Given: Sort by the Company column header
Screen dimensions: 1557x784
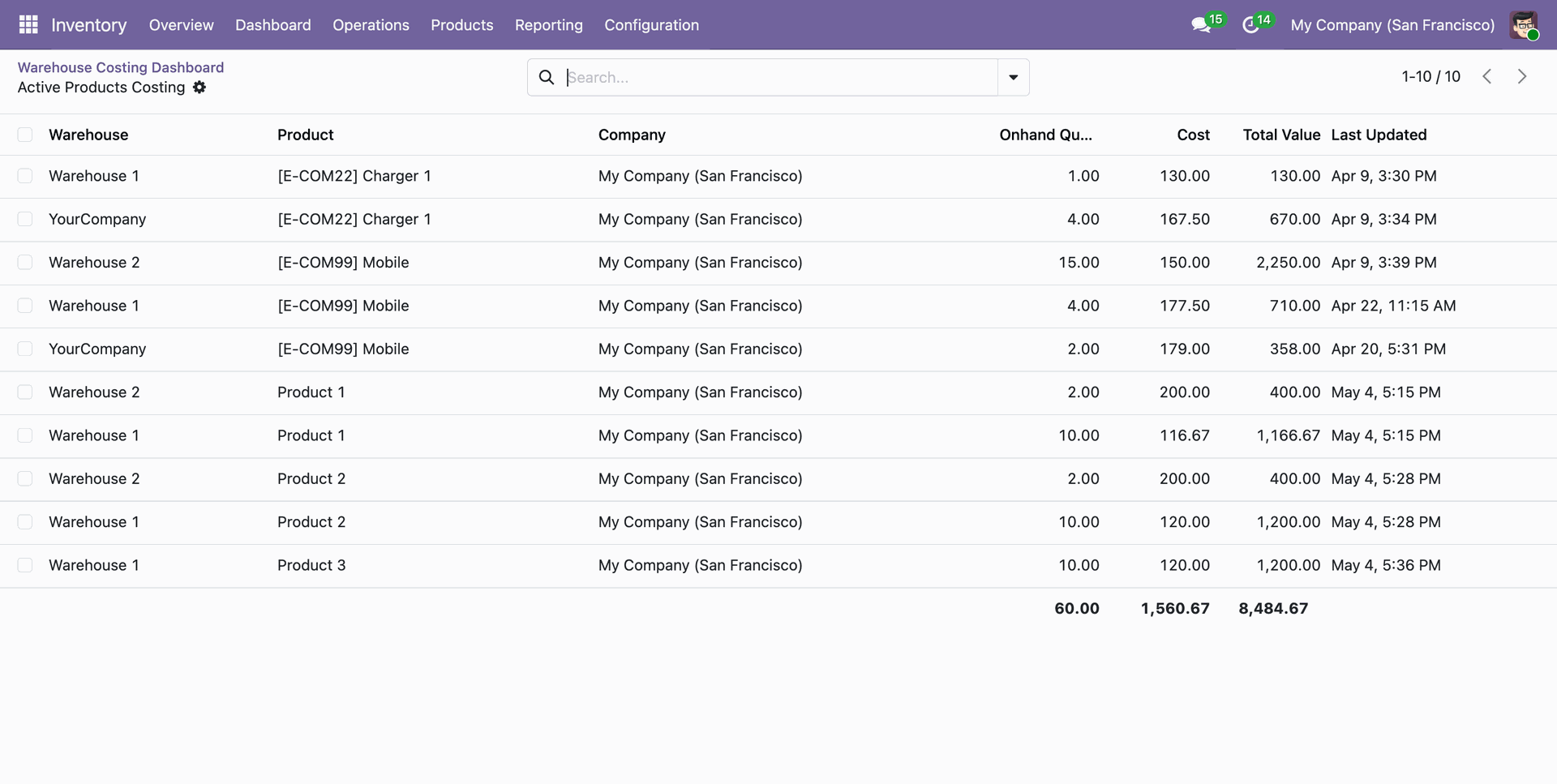Looking at the screenshot, I should [x=632, y=135].
